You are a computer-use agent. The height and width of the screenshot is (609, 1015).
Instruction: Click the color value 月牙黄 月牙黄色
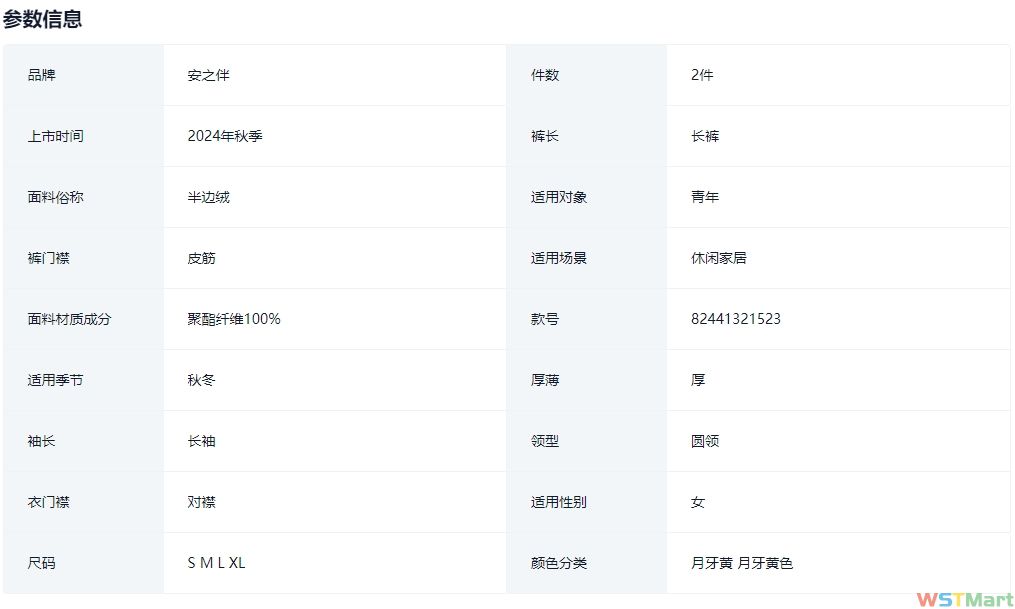(x=741, y=563)
